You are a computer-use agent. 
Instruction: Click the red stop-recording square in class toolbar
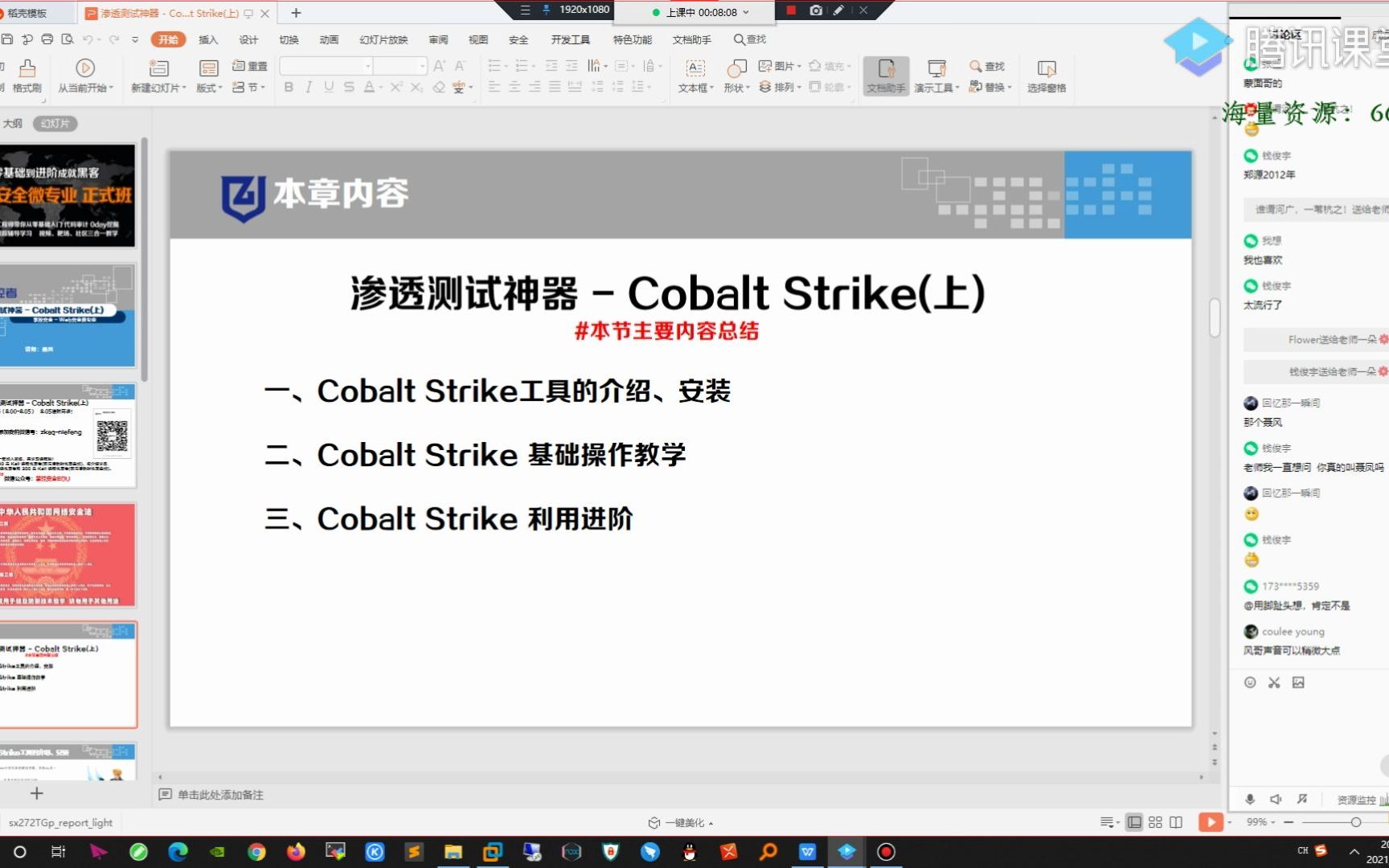coord(791,10)
